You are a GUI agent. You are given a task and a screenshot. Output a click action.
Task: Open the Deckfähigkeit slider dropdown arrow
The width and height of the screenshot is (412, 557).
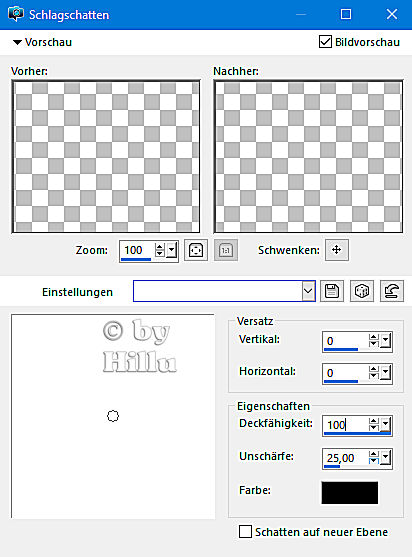click(x=385, y=424)
